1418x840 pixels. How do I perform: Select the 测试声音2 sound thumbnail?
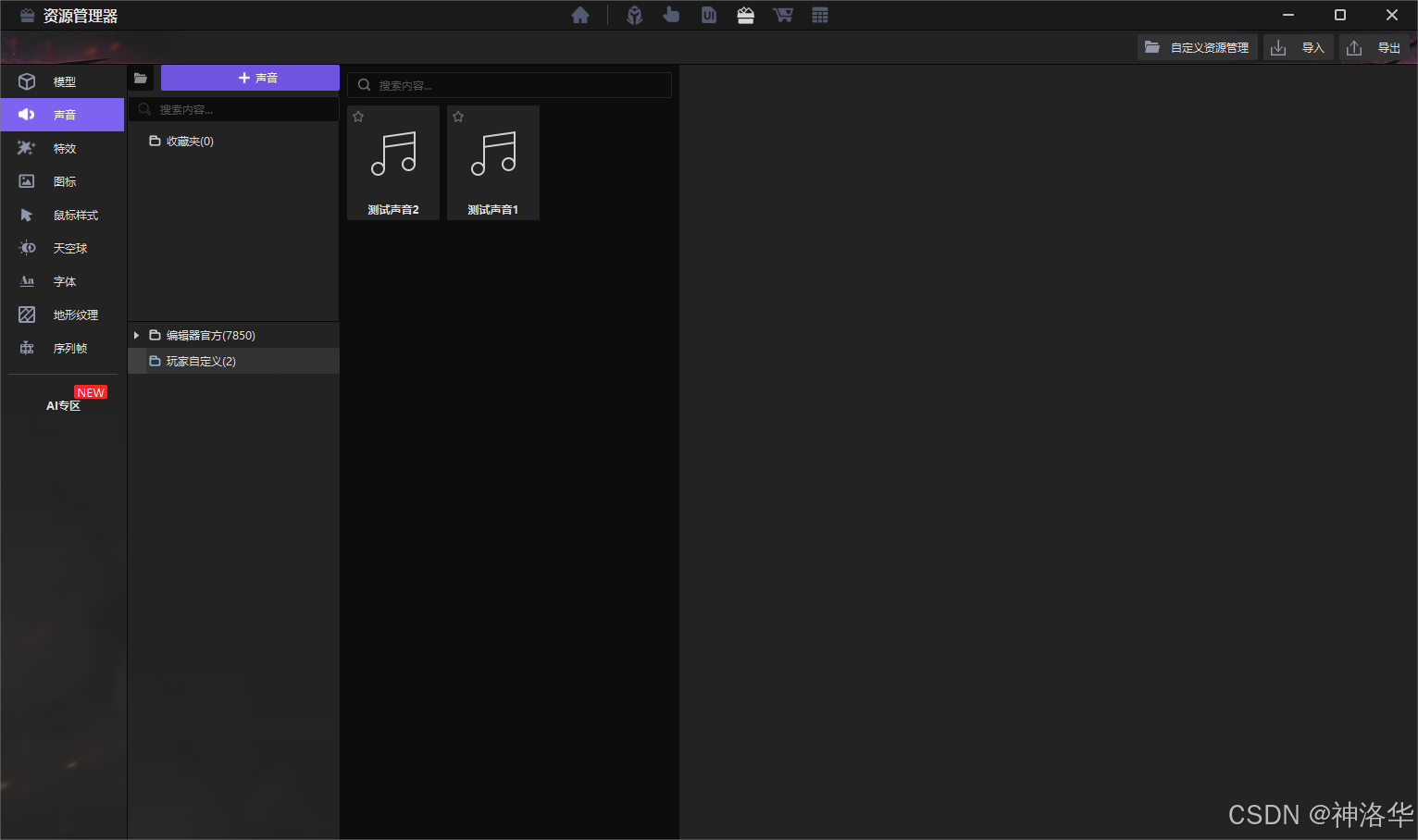(x=393, y=163)
